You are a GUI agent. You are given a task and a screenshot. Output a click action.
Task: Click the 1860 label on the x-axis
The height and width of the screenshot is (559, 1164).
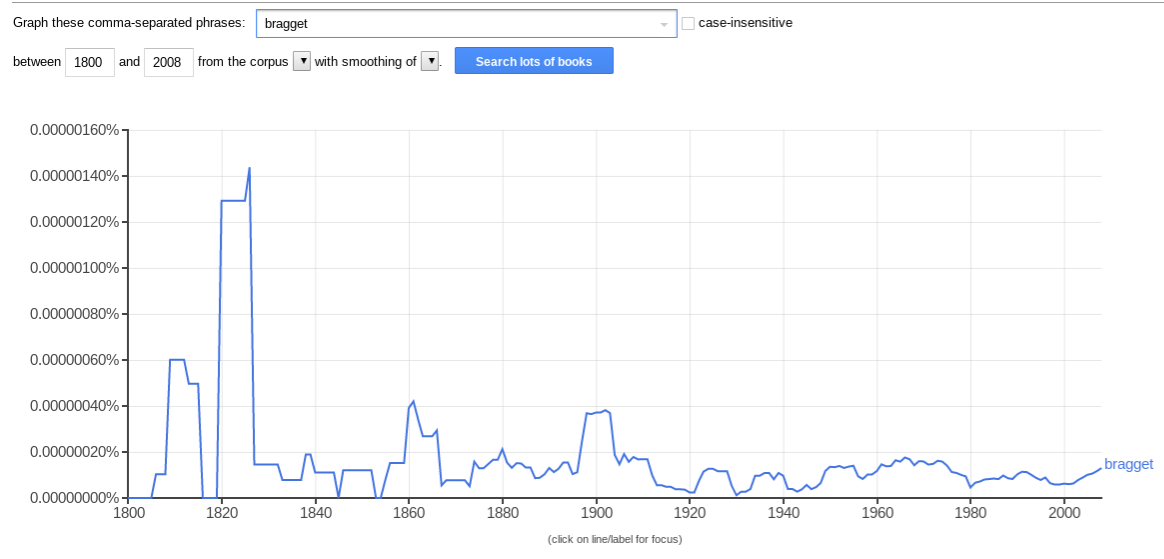409,514
